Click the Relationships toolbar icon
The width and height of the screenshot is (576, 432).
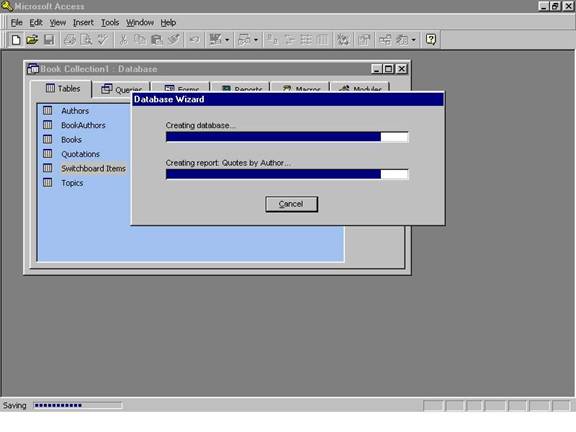385,40
